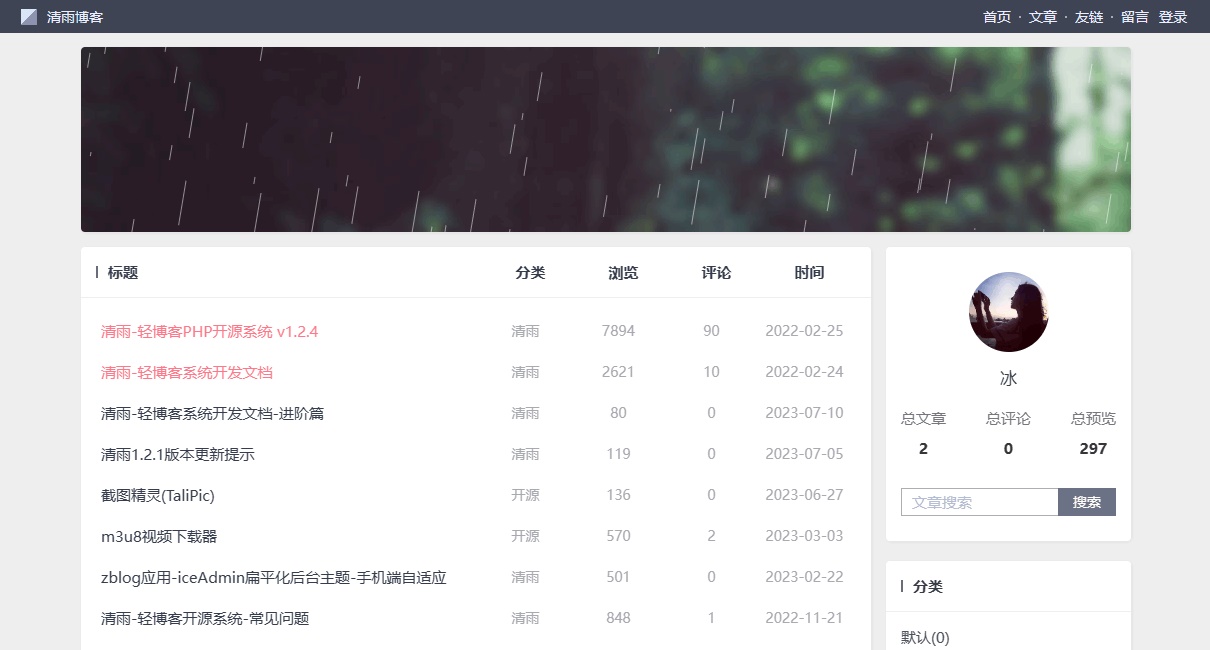This screenshot has height=650, width=1210.
Task: Click the 文章搜索 search input field
Action: click(979, 501)
